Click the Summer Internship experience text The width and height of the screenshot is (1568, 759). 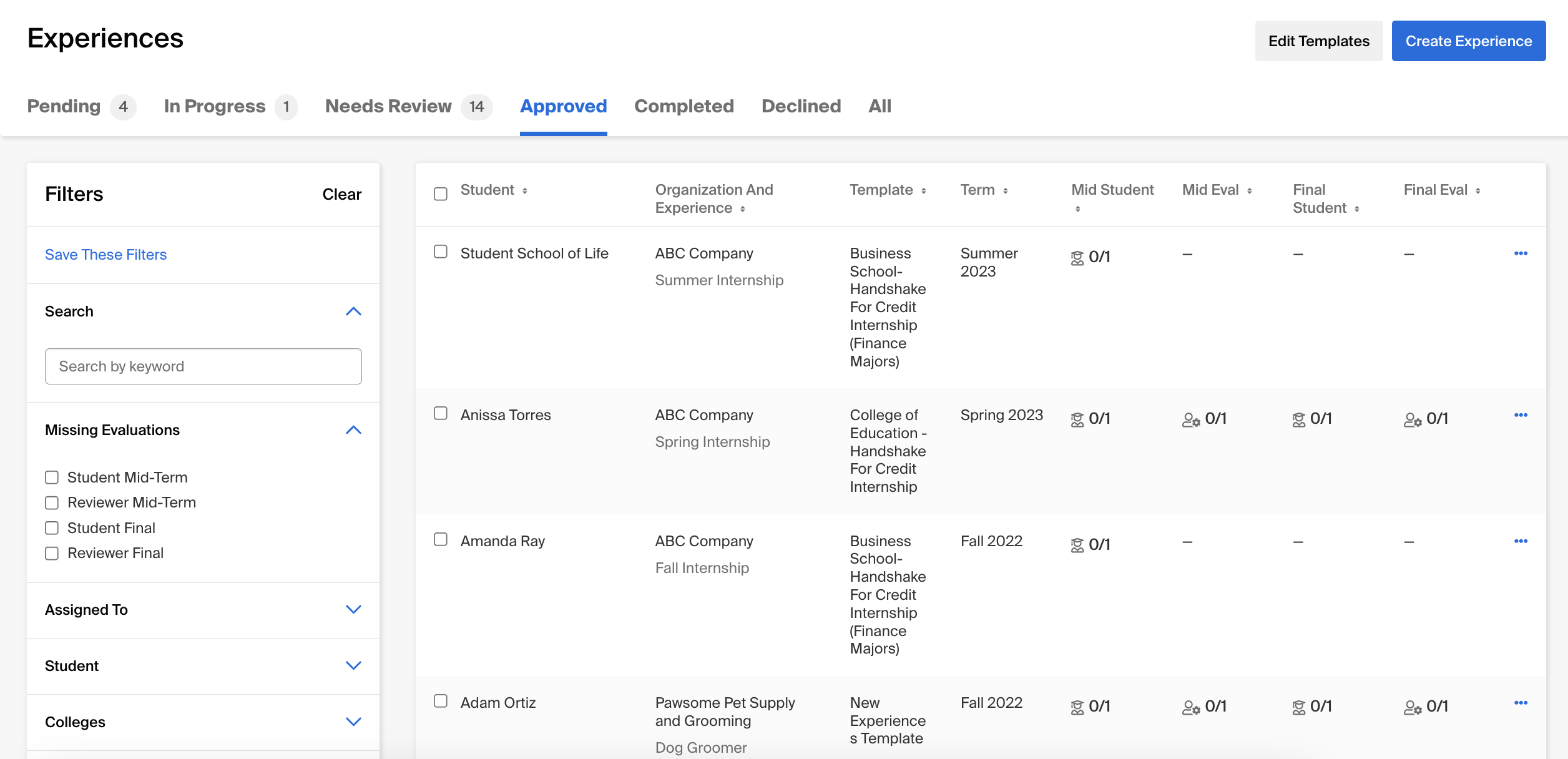[719, 280]
